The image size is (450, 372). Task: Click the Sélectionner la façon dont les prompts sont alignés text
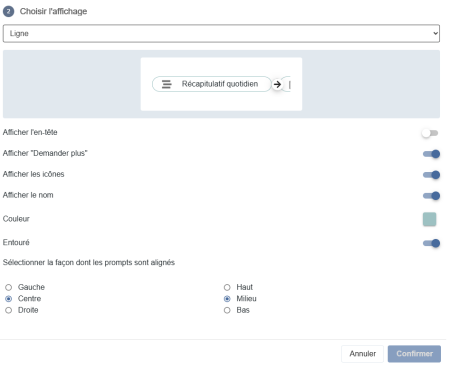tap(89, 263)
